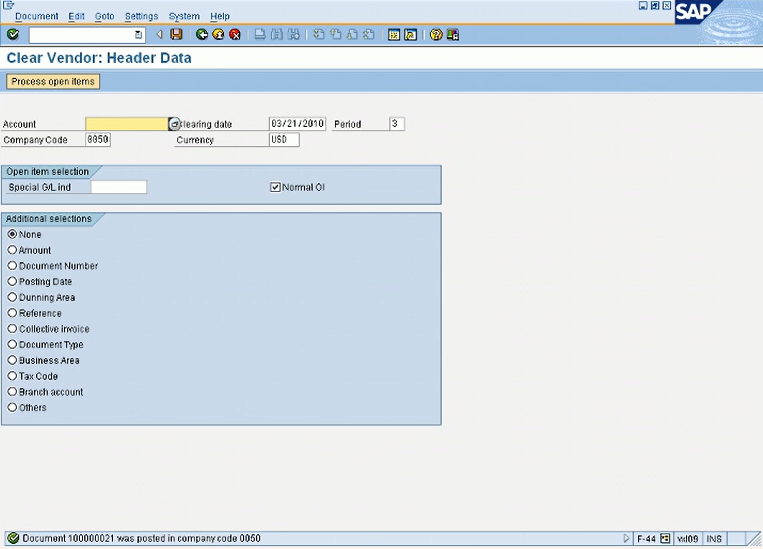This screenshot has width=763, height=549.
Task: Click the Last Page icon
Action: tap(369, 35)
